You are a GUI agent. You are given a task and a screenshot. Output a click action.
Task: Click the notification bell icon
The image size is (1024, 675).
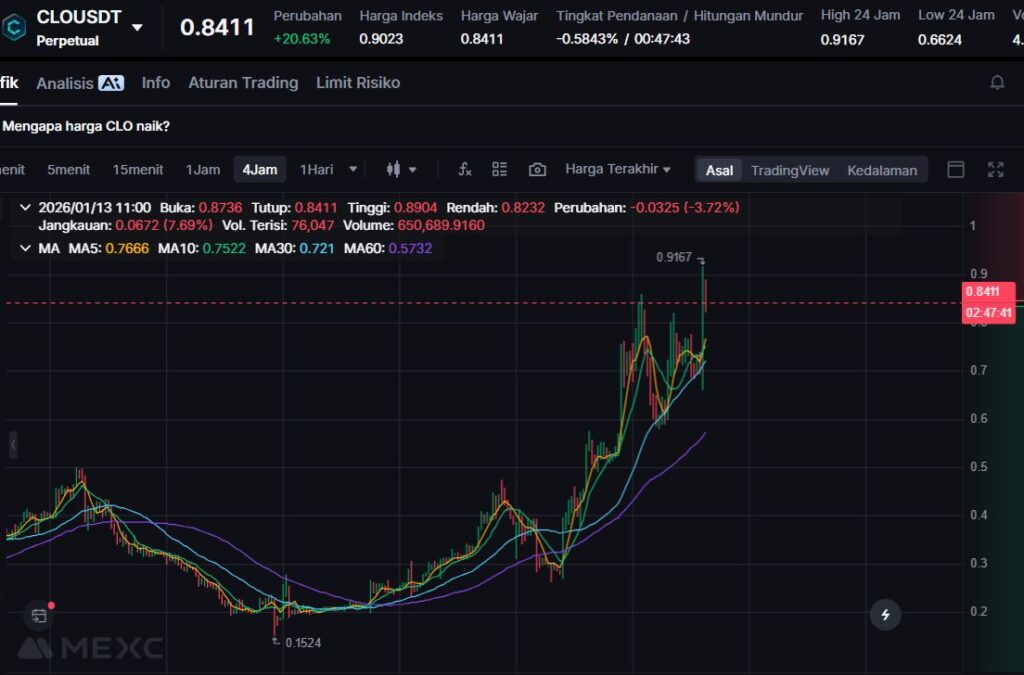tap(997, 83)
